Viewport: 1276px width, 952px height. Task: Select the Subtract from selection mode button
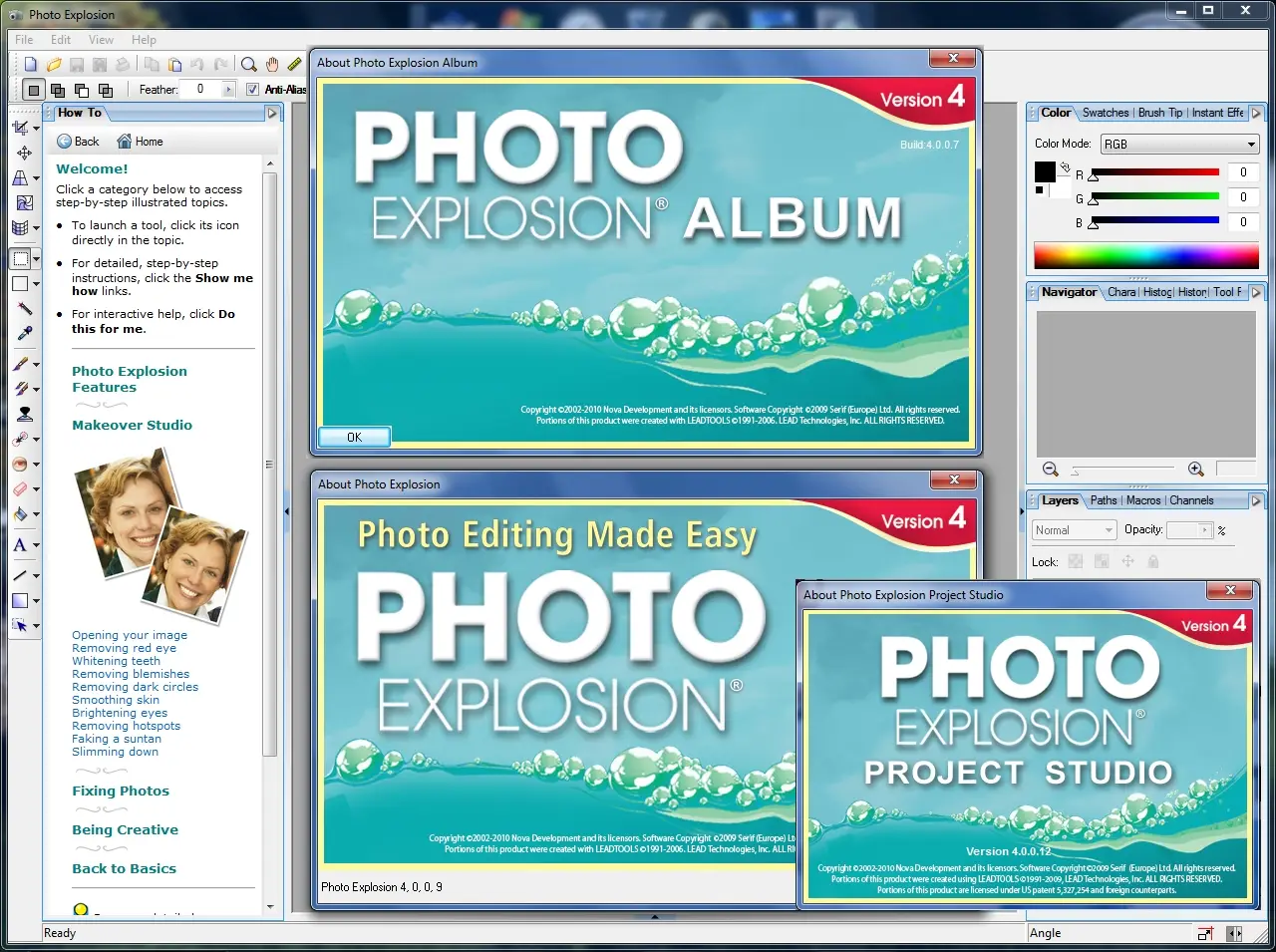(81, 90)
